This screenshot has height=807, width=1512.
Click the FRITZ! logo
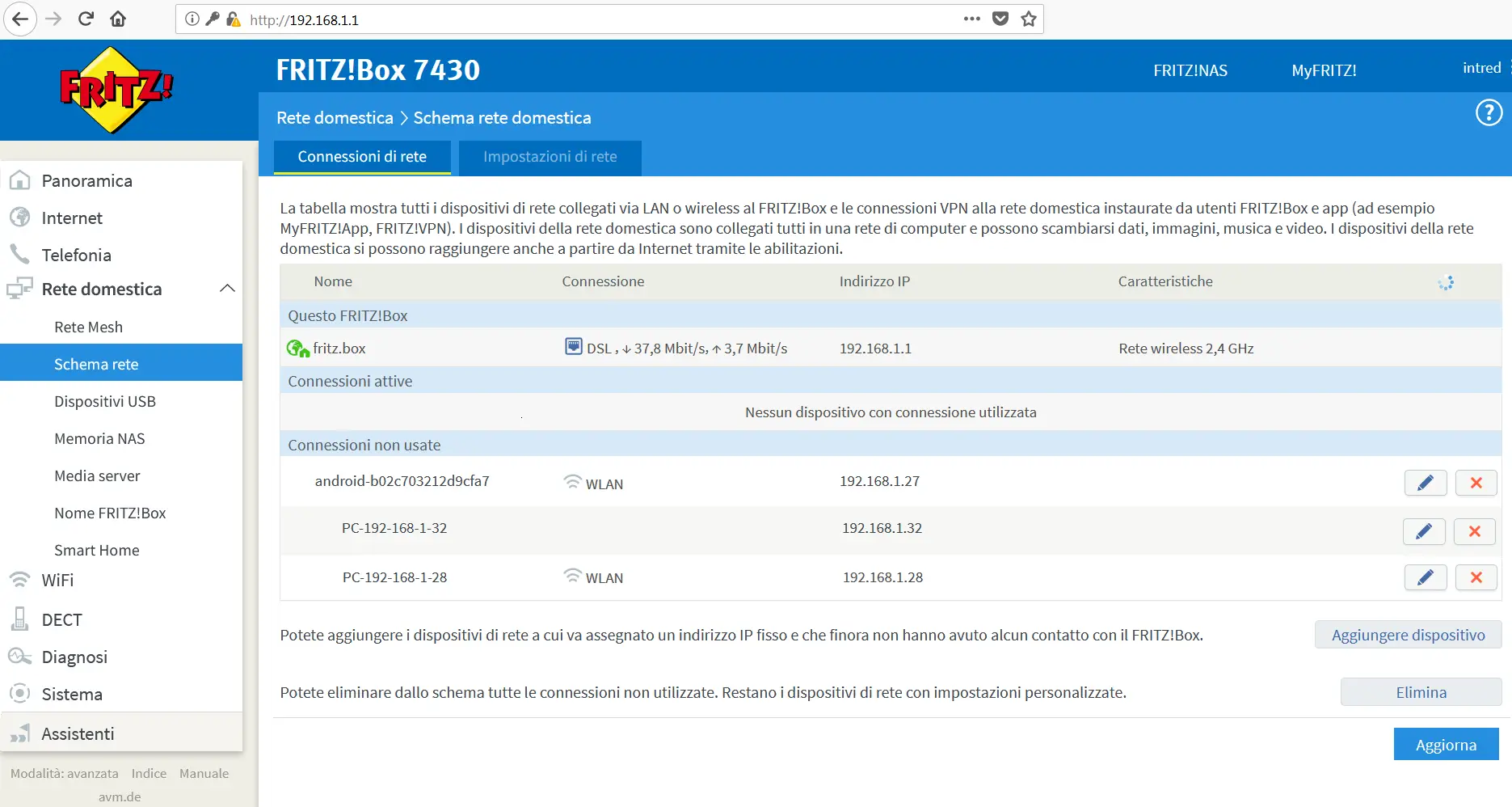coord(117,90)
